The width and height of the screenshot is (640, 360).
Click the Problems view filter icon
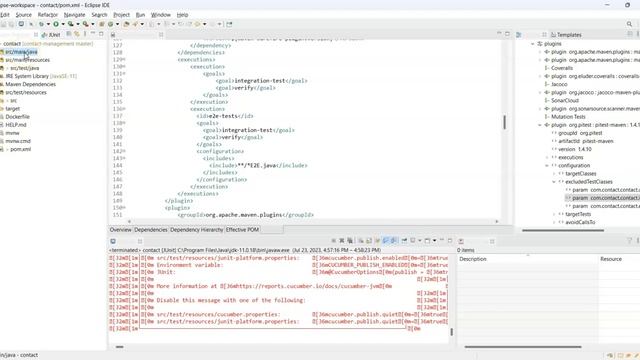[x=630, y=241]
